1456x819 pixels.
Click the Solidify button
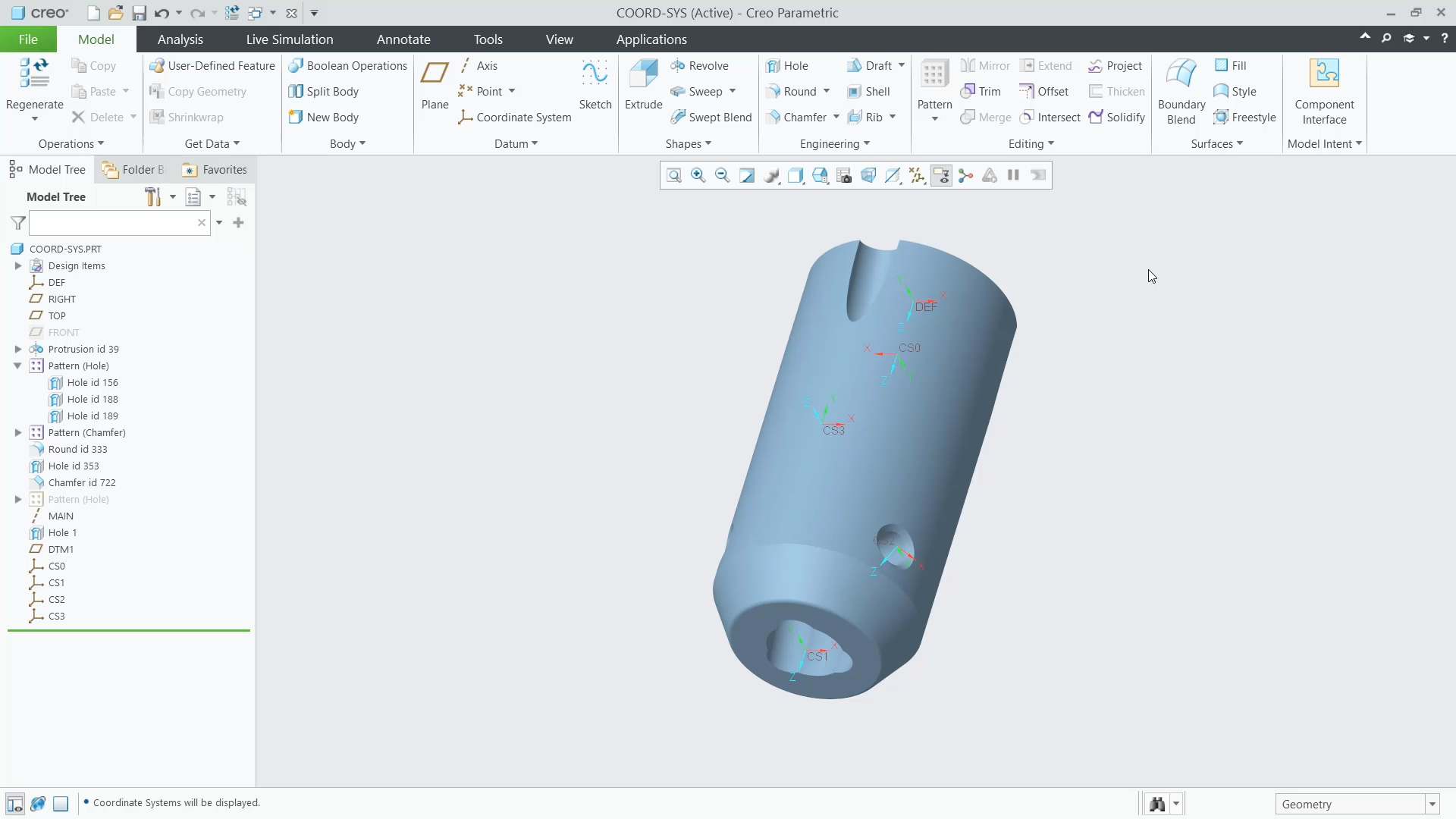tap(1116, 118)
